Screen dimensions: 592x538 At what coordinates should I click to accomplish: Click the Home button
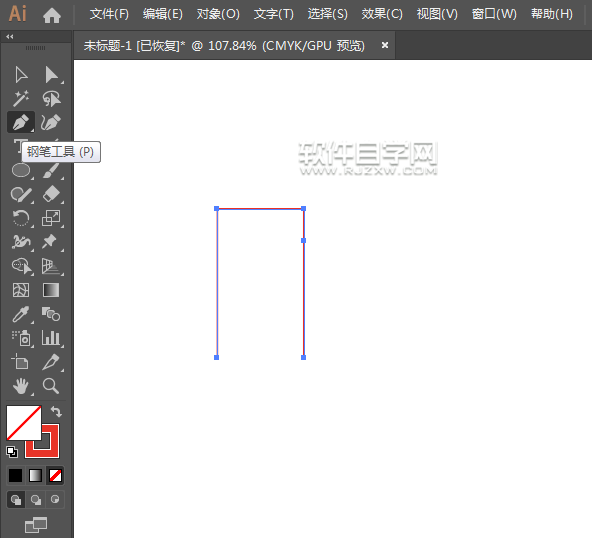52,15
